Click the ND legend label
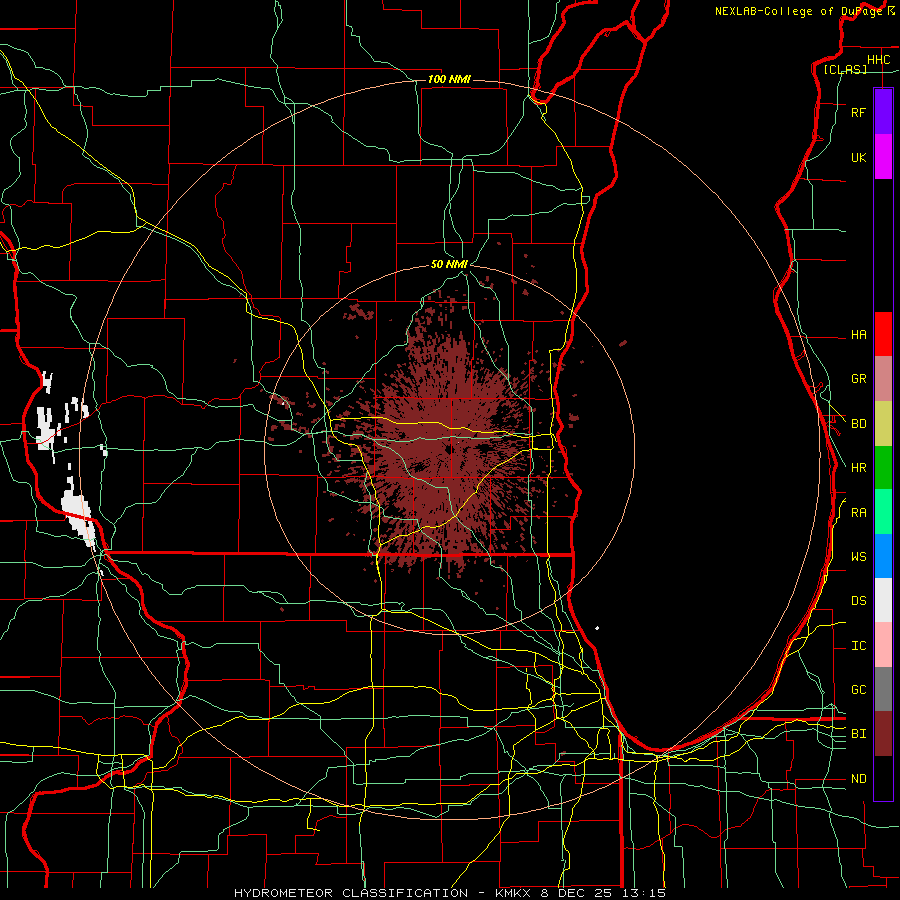 tap(858, 779)
